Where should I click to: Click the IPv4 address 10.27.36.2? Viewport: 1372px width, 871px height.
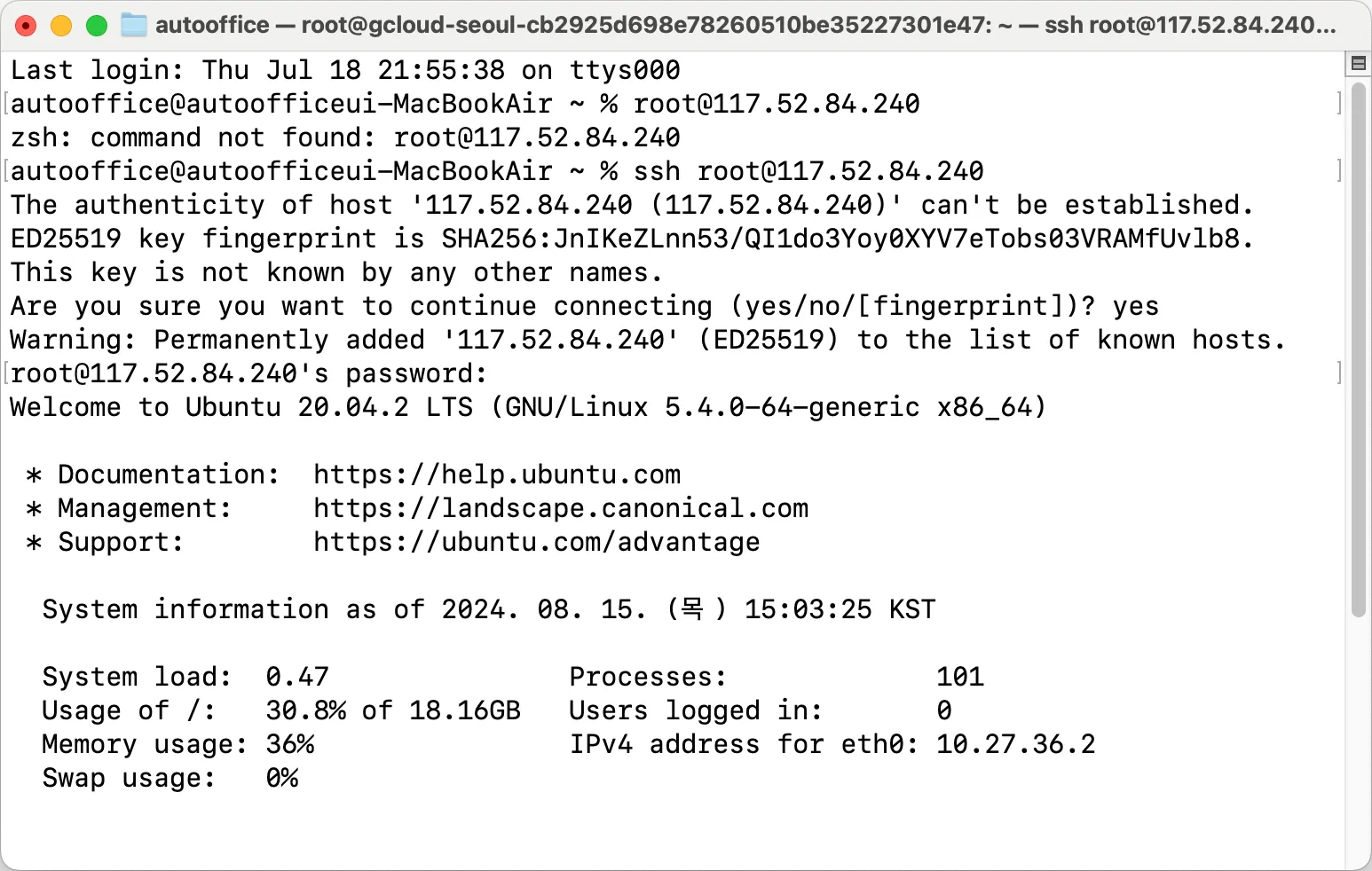point(1016,744)
